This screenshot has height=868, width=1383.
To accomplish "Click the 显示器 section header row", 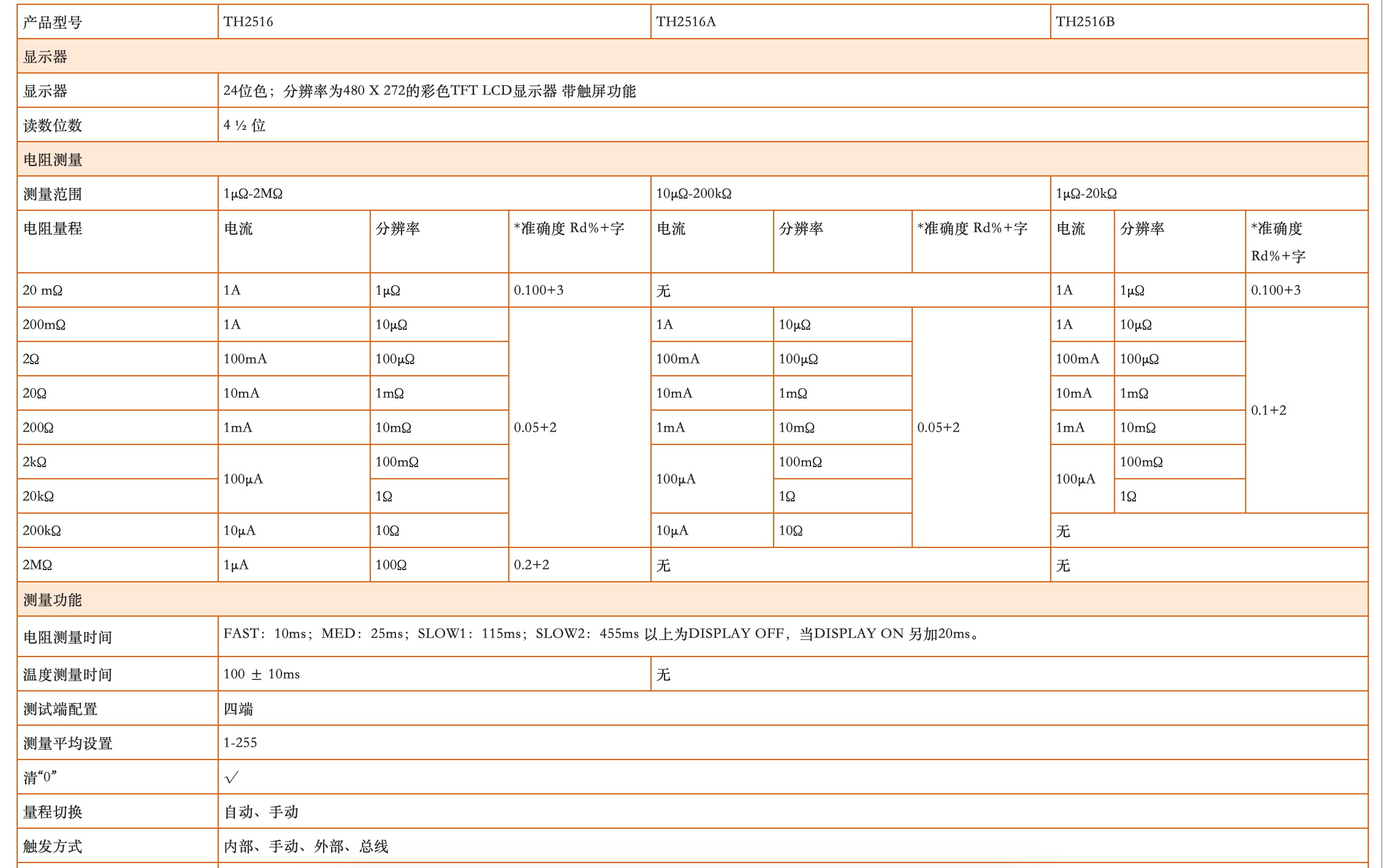I will (693, 56).
